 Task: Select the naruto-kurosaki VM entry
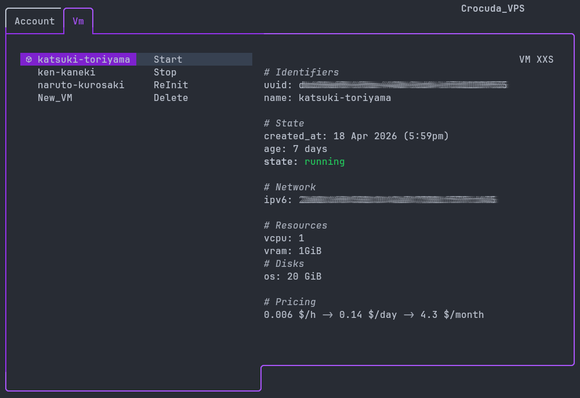coord(81,85)
